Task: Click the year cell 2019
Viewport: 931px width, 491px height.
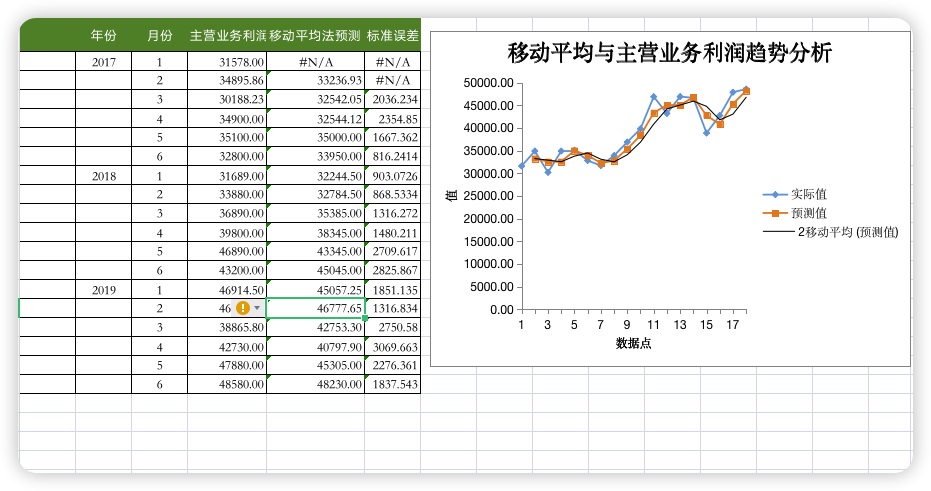Action: click(103, 290)
